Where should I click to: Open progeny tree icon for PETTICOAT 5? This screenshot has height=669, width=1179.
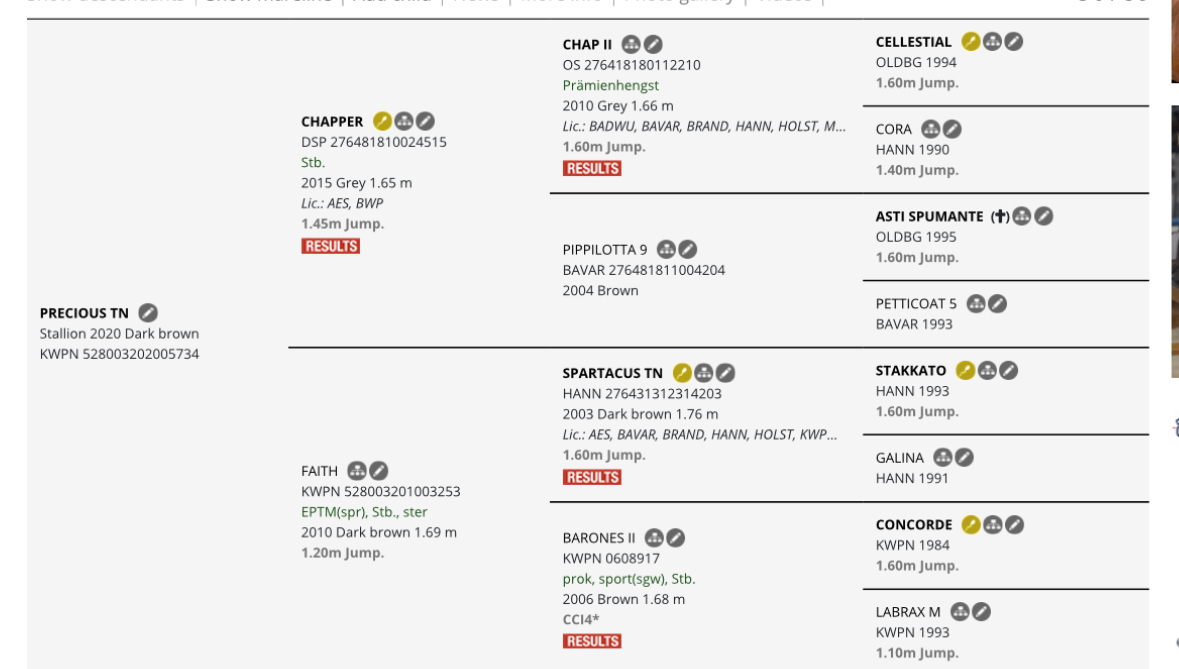975,303
